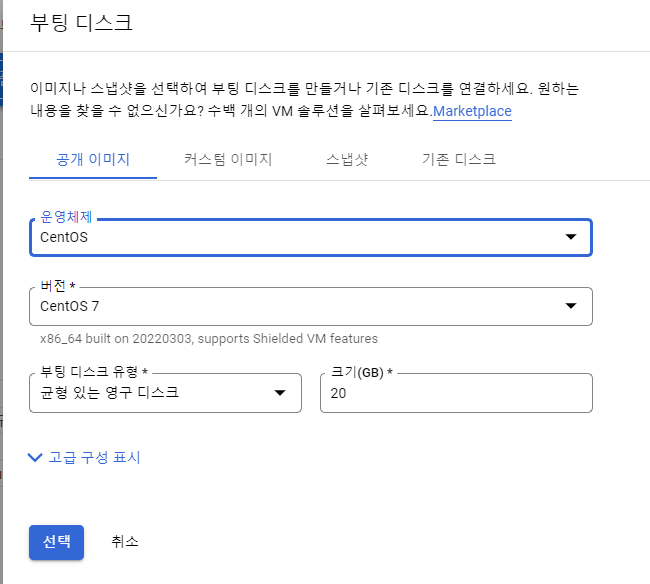Open the Marketplace link
Screen dimensions: 650x584
tap(472, 111)
